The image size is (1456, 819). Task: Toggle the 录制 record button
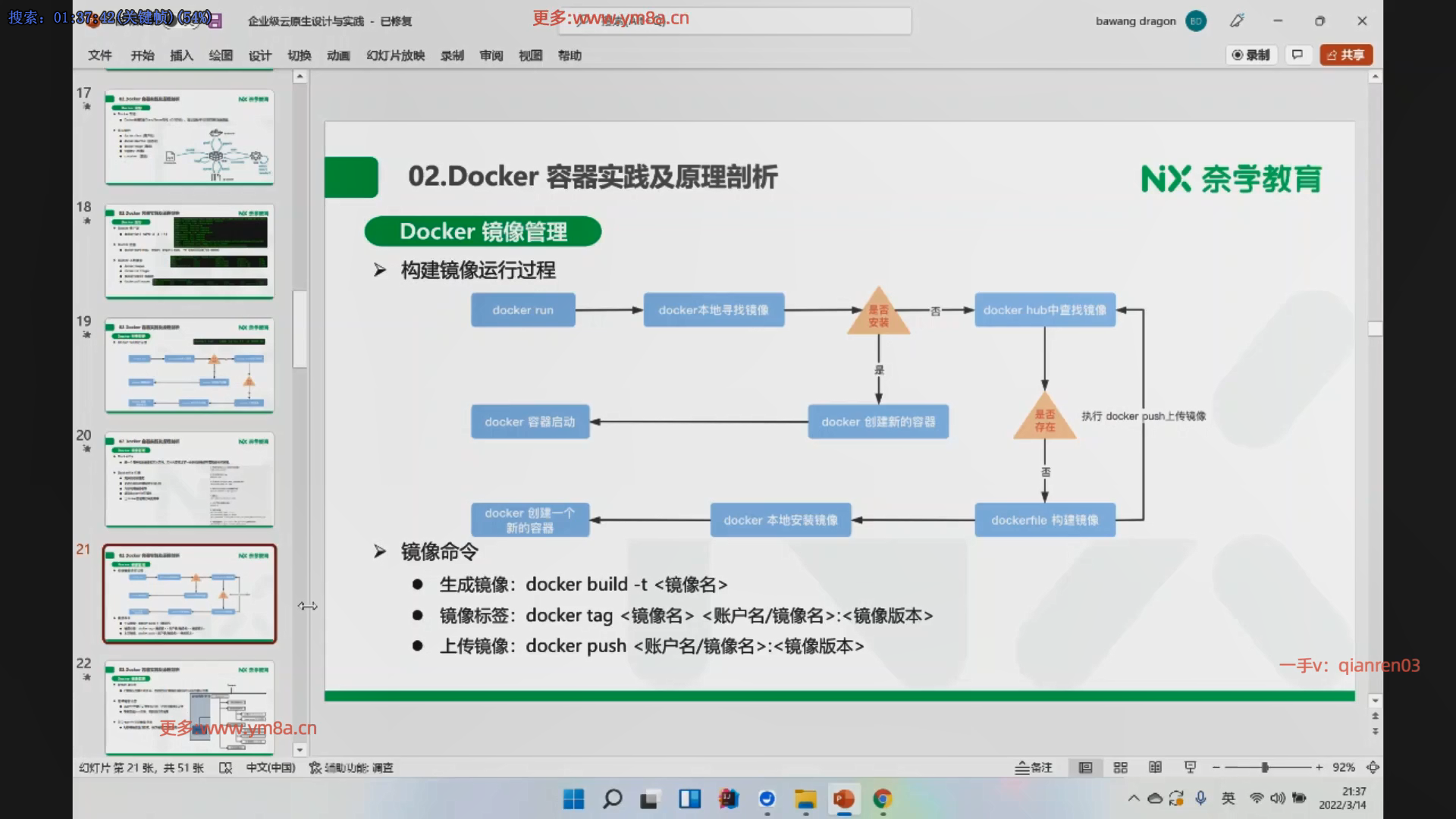[1251, 55]
